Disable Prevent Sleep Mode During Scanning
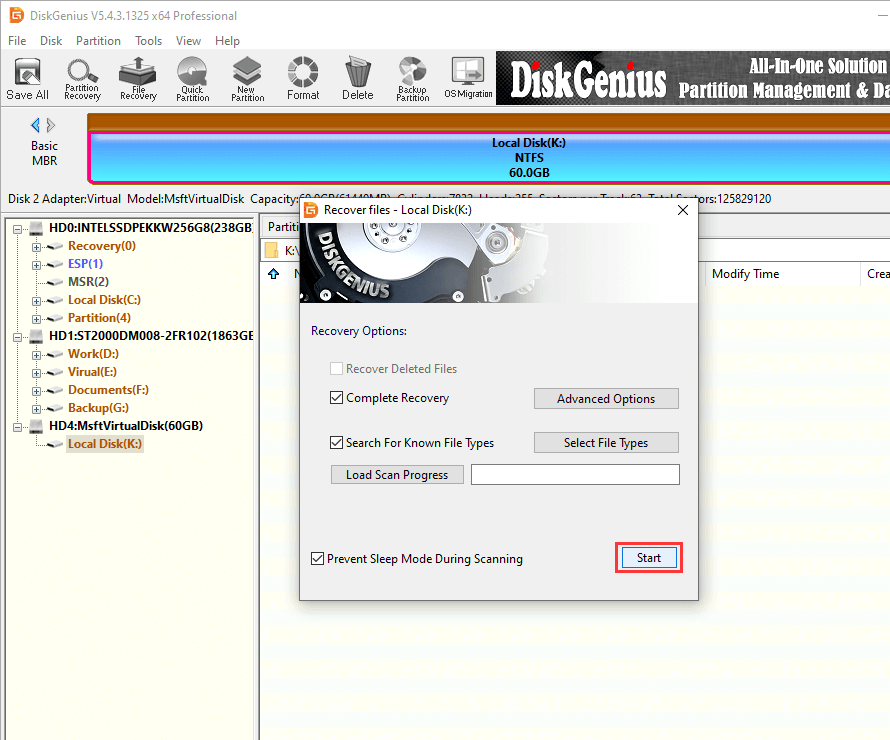 coord(318,559)
